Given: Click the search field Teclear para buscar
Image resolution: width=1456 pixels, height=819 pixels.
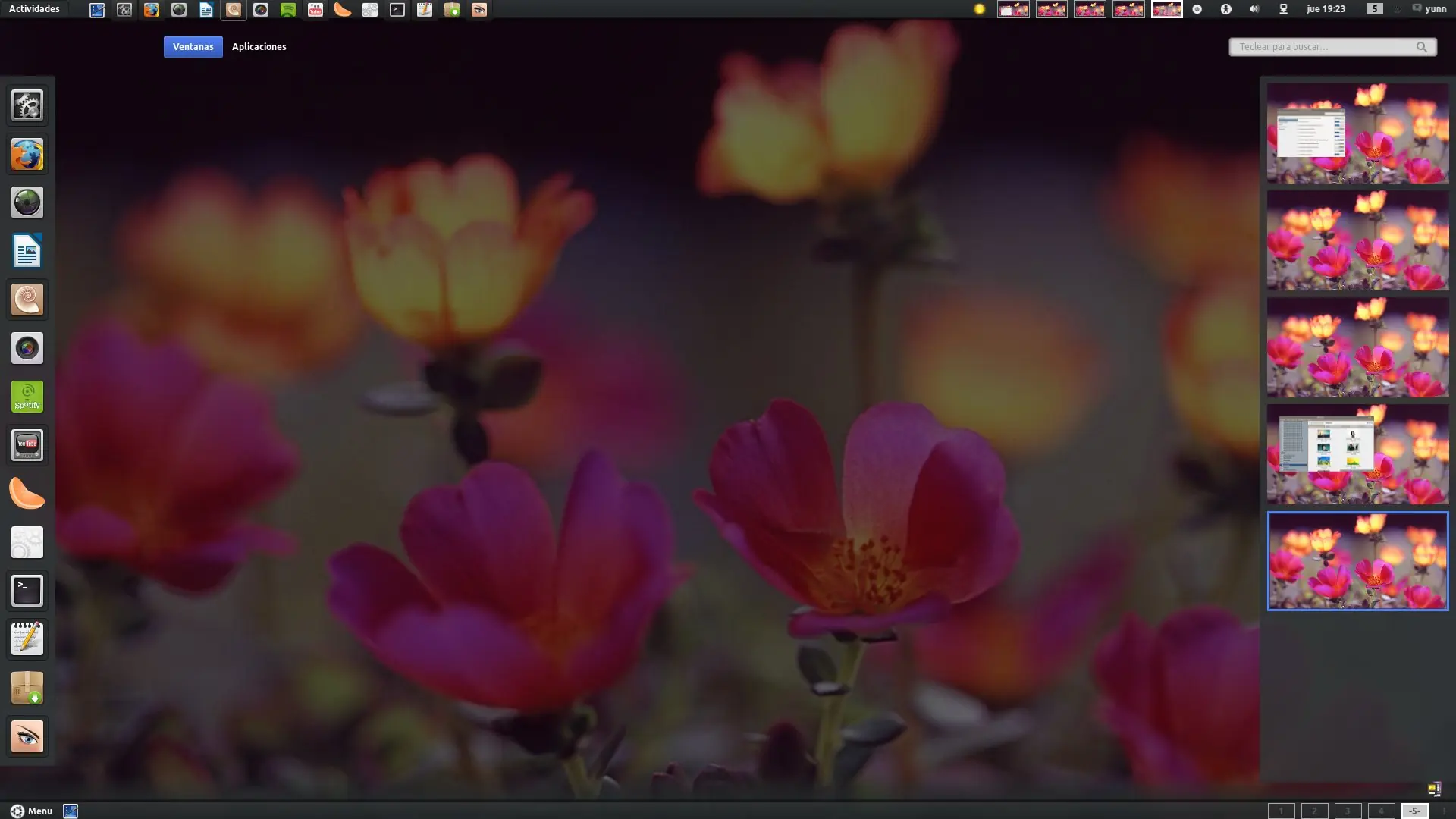Looking at the screenshot, I should pos(1332,46).
